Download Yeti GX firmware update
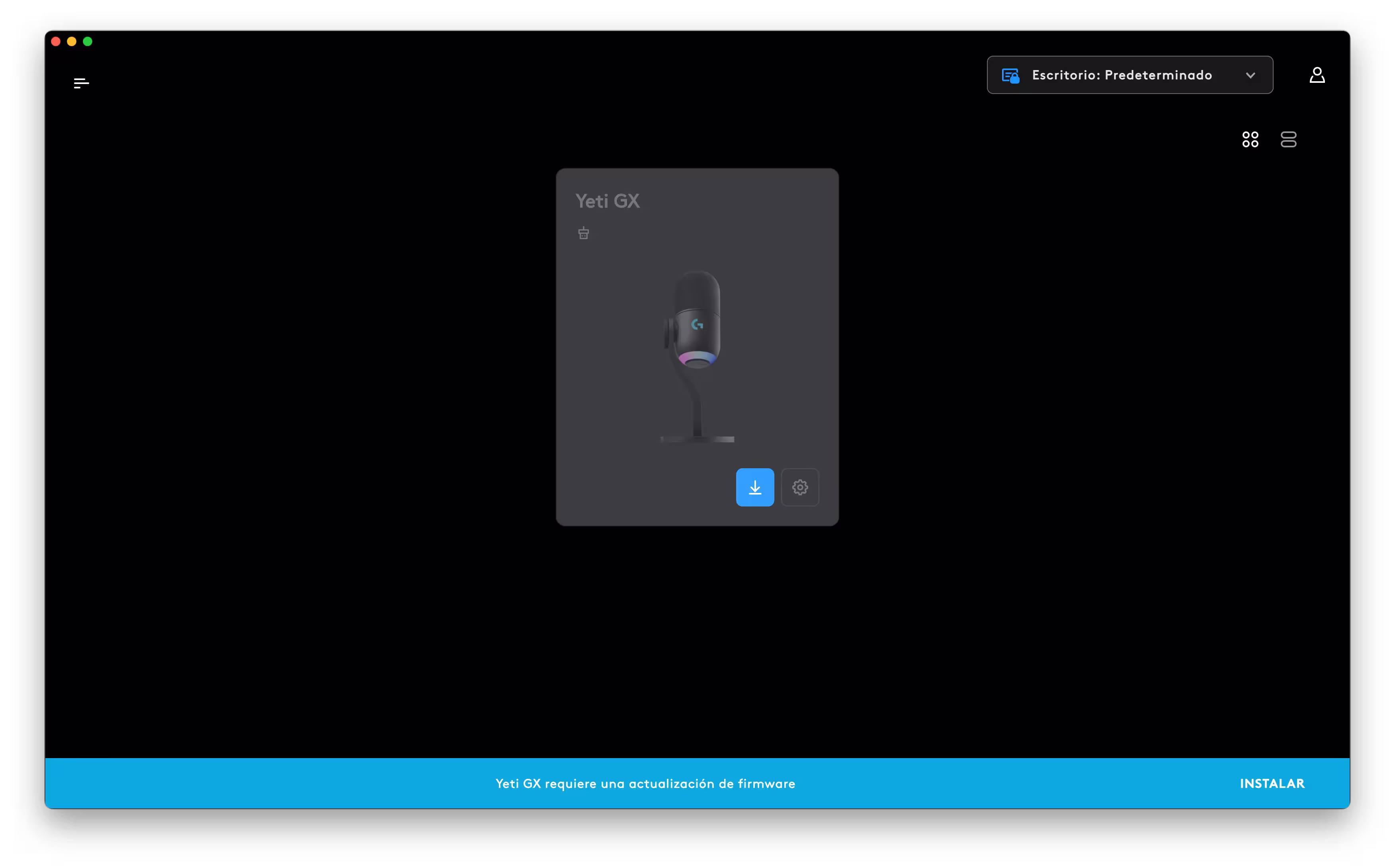The image size is (1395, 868). (754, 487)
